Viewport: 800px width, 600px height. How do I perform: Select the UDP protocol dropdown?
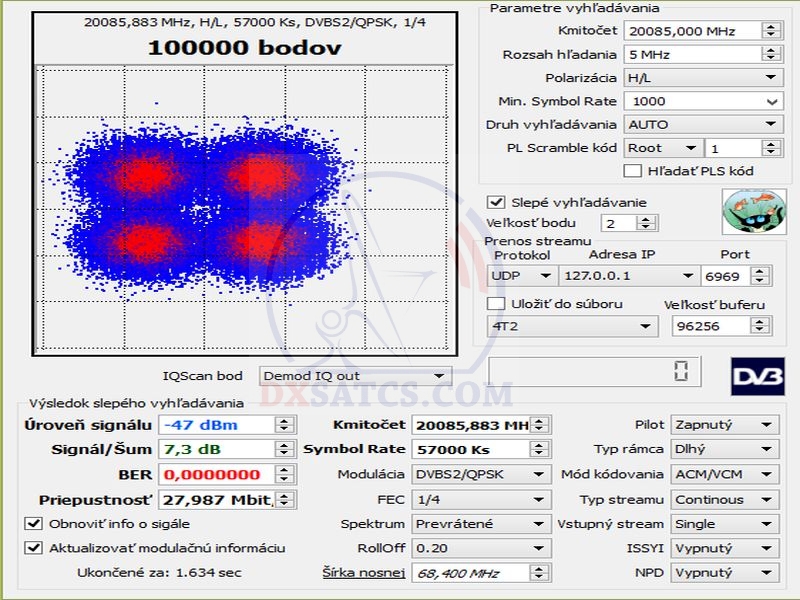[522, 276]
